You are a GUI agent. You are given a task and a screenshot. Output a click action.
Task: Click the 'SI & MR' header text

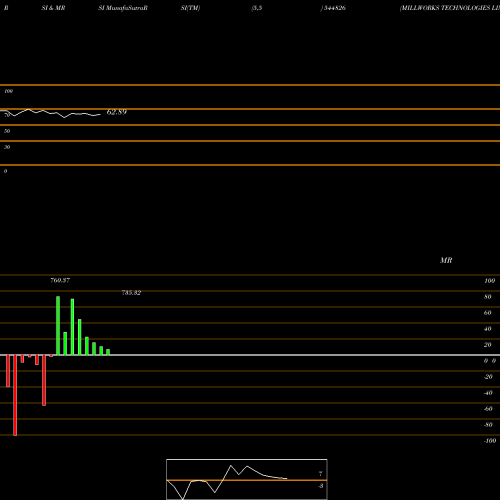pyautogui.click(x=53, y=8)
